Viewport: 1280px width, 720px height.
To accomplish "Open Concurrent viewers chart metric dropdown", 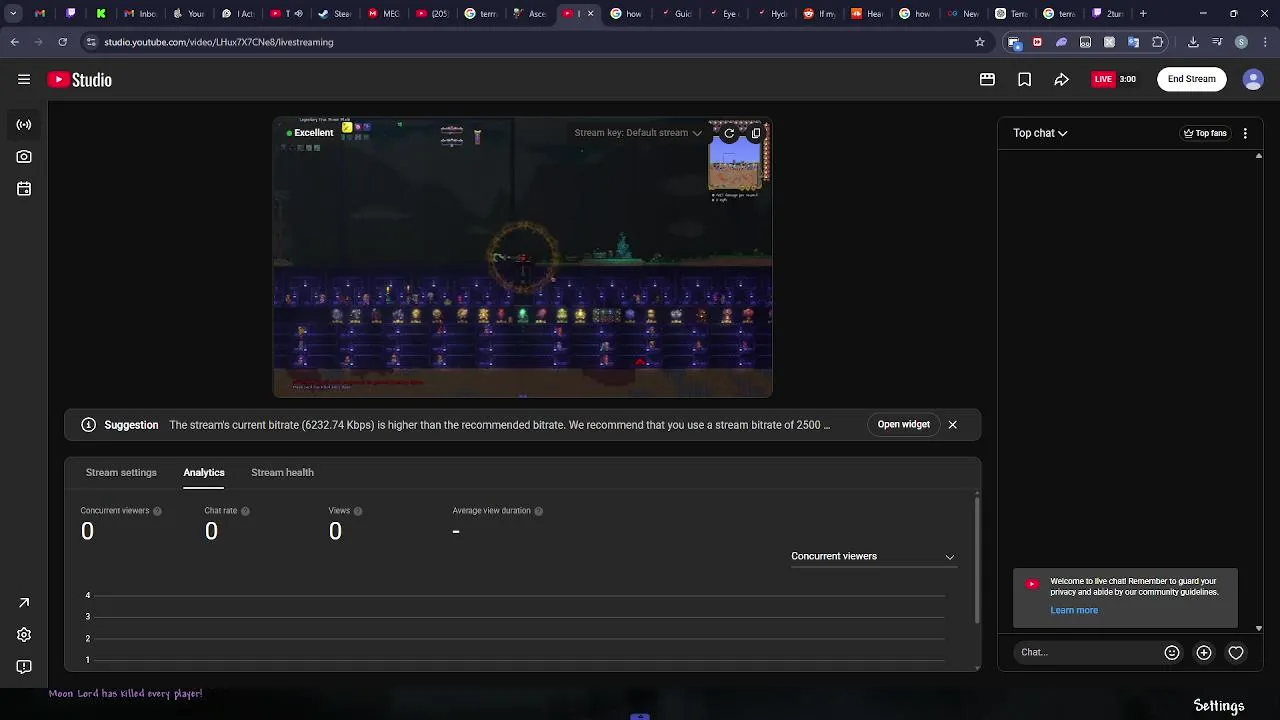I will click(873, 556).
